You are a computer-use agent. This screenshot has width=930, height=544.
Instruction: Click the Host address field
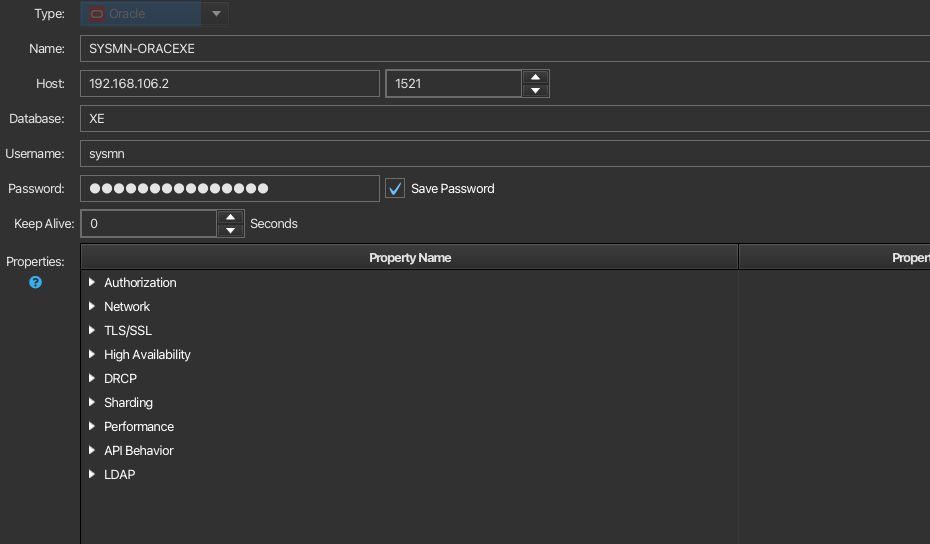[x=230, y=84]
